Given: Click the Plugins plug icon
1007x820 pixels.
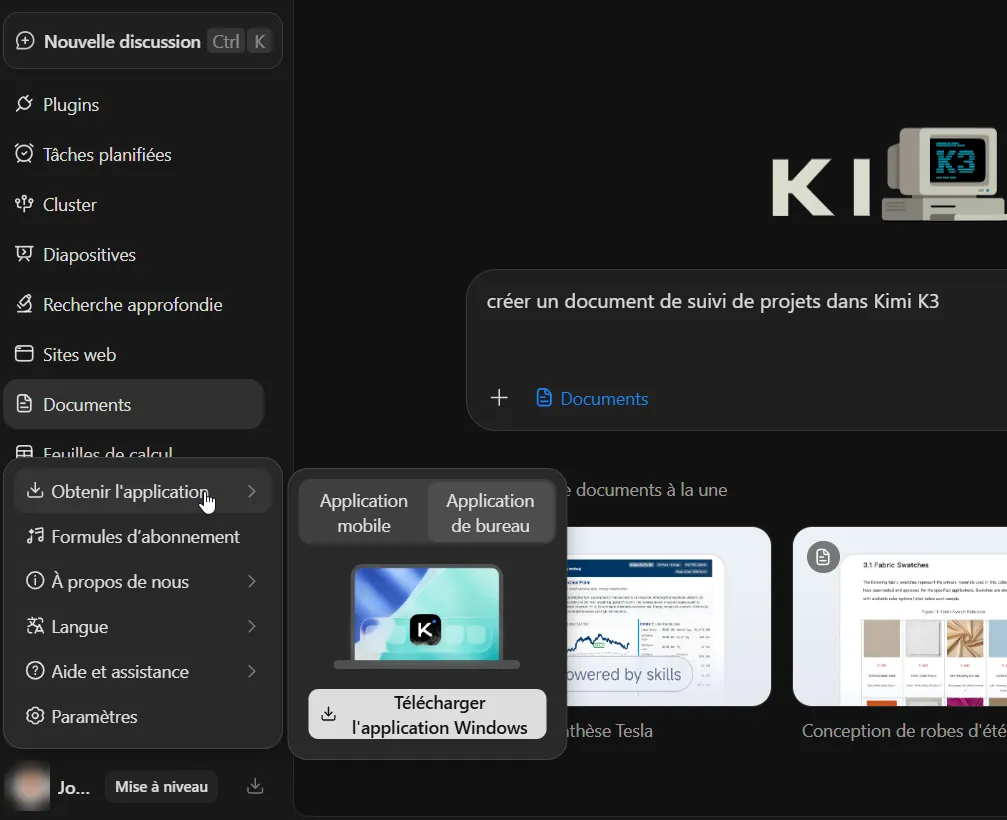Looking at the screenshot, I should pyautogui.click(x=24, y=104).
